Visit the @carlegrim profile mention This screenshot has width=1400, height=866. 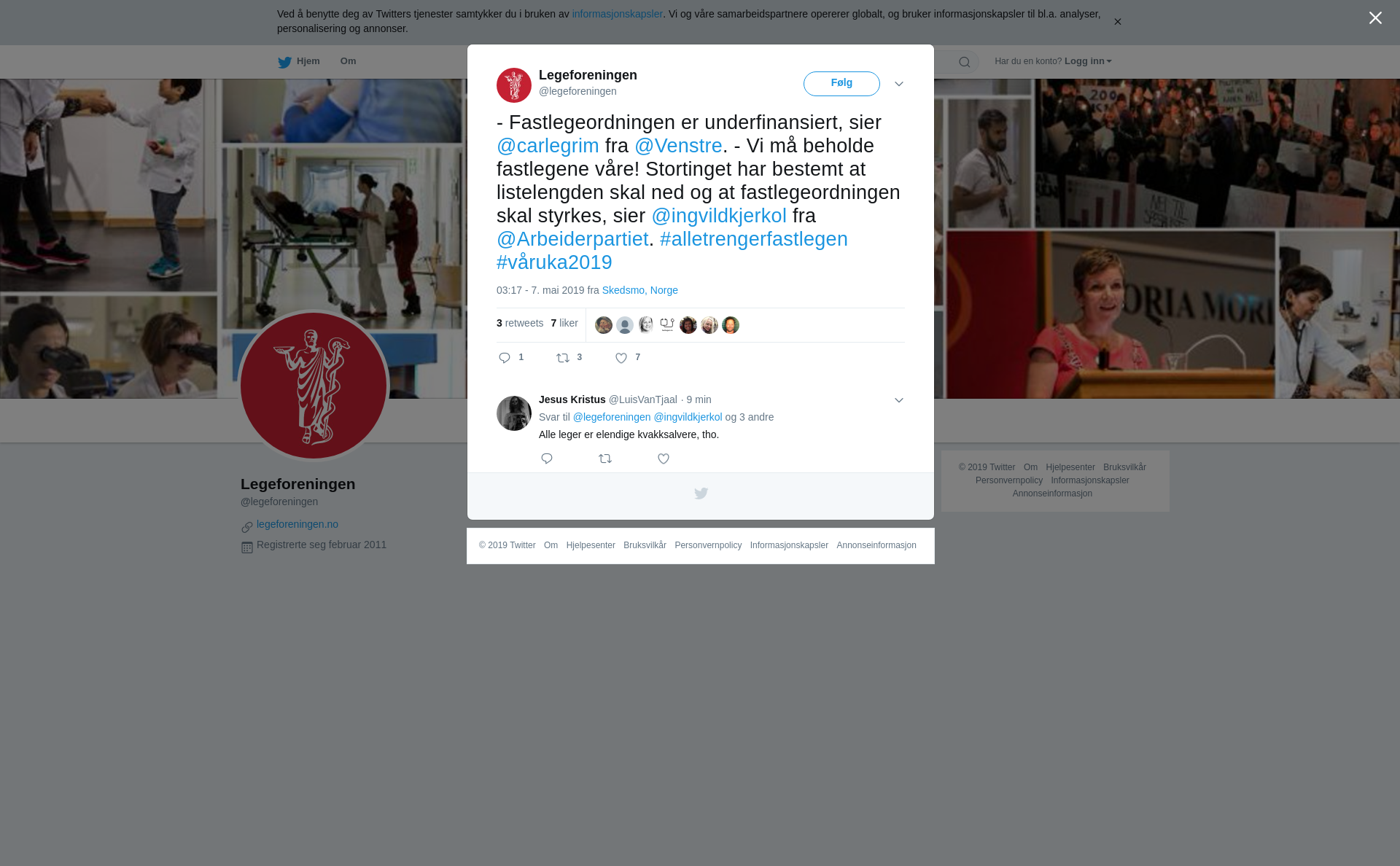click(x=548, y=146)
